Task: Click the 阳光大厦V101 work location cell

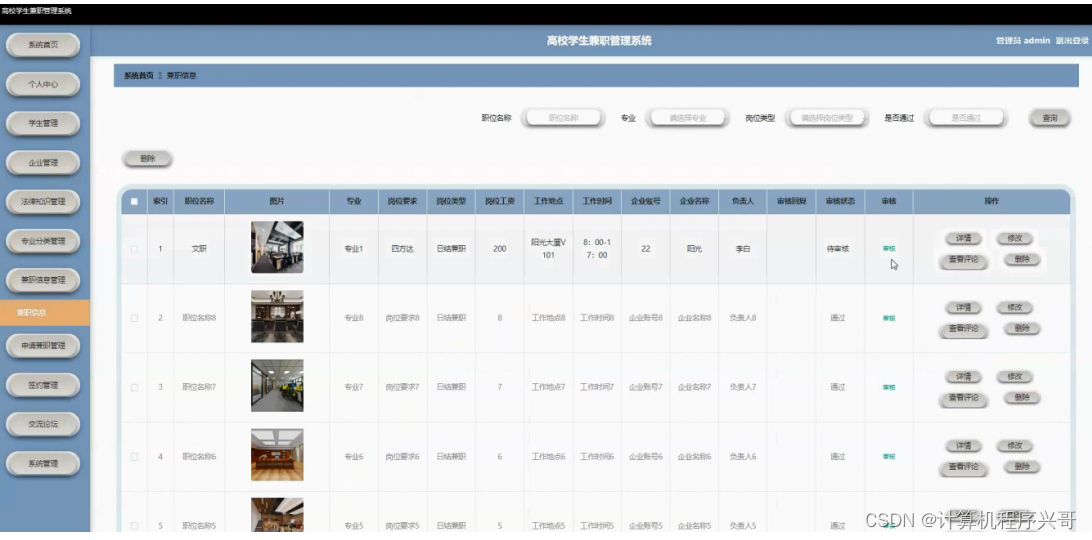Action: [548, 249]
